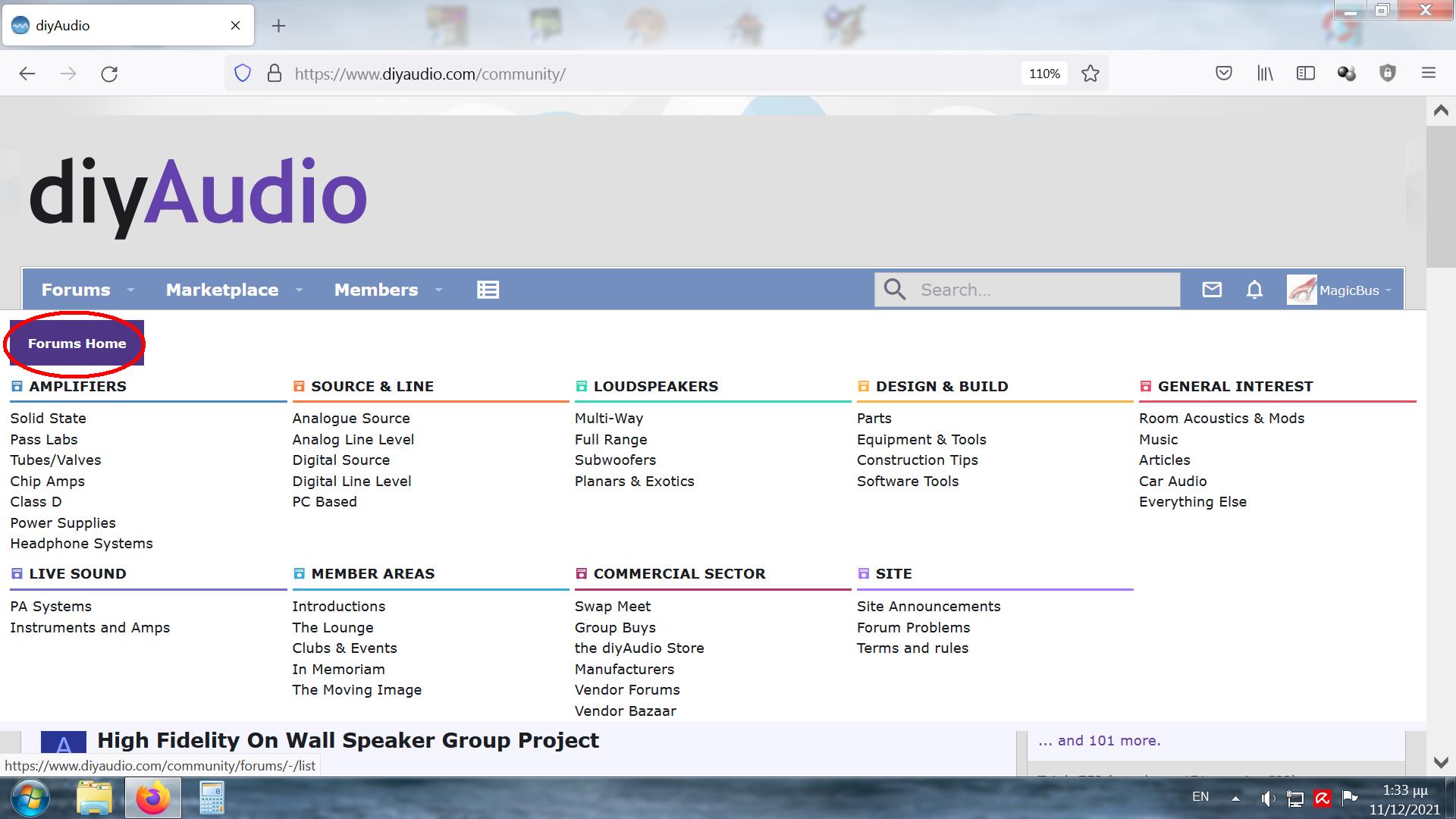
Task: Click the forum list view icon
Action: pyautogui.click(x=488, y=290)
